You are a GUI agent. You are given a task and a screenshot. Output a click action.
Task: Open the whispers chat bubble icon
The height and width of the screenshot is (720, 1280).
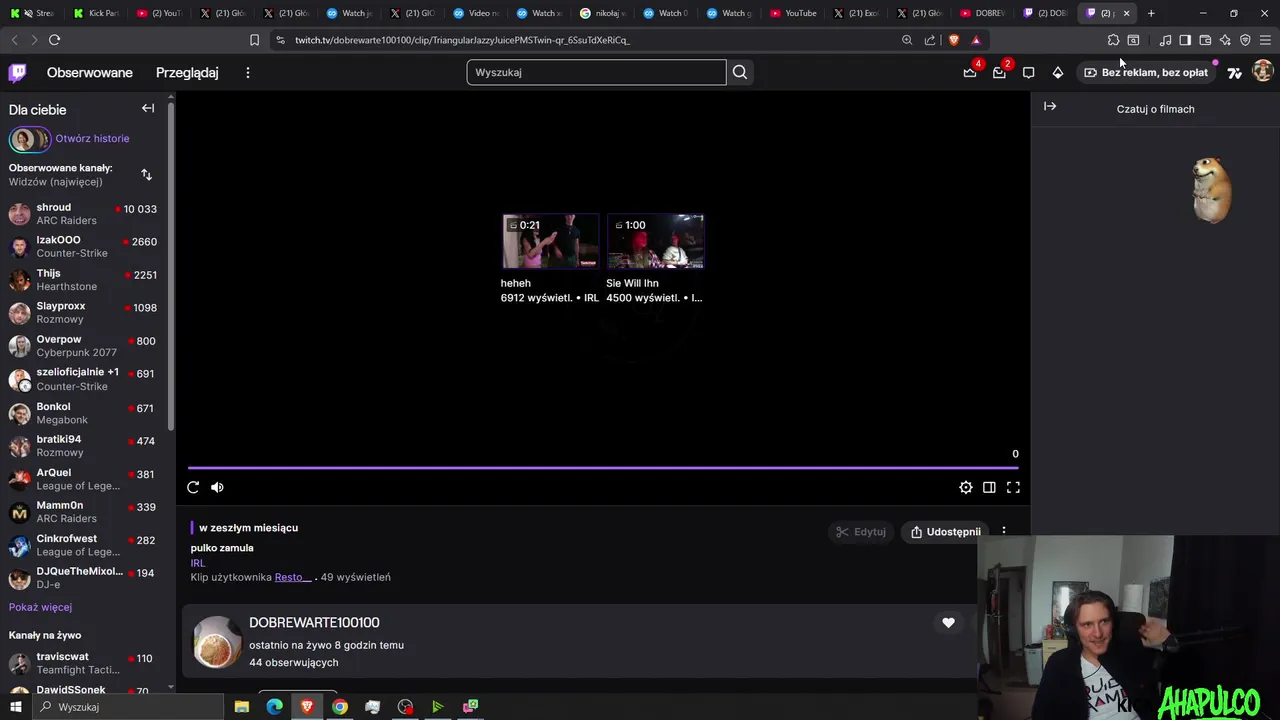(x=1028, y=72)
